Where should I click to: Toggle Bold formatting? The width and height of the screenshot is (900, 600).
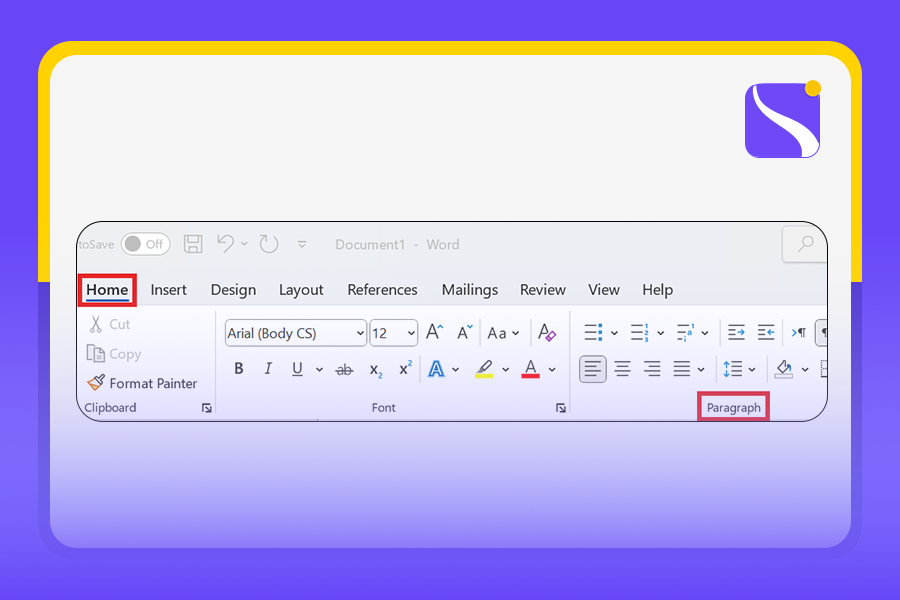click(x=239, y=369)
